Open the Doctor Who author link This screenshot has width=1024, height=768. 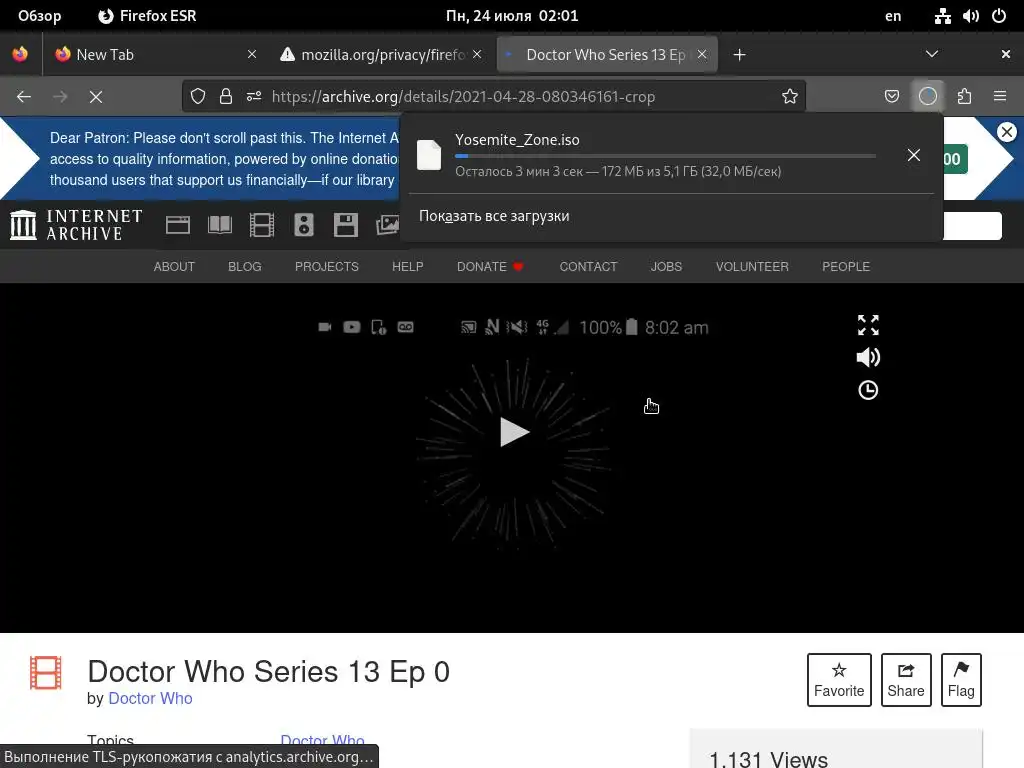(x=150, y=698)
